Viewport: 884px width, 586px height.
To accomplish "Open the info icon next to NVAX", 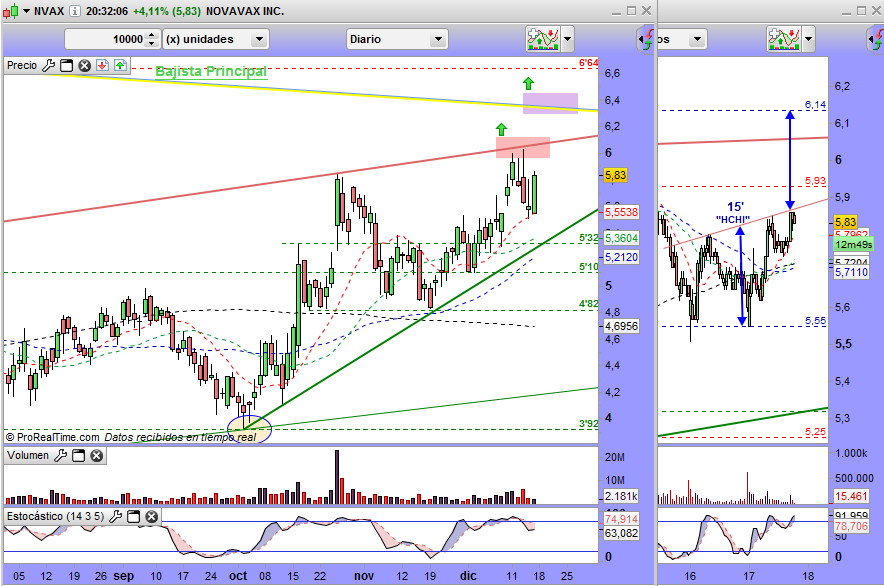I will [x=75, y=11].
